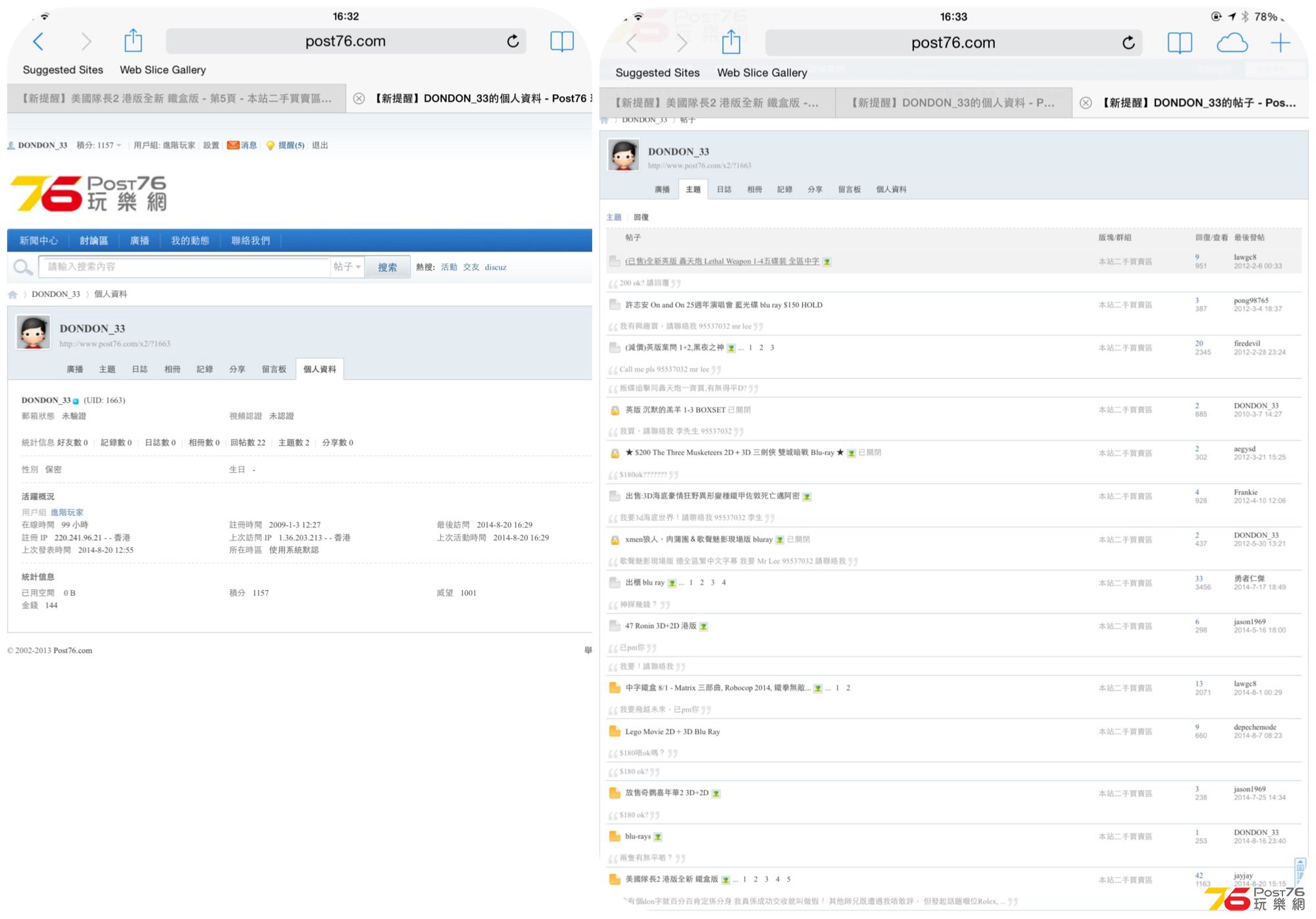Open Suggested Sites in left window
The height and width of the screenshot is (919, 1316).
[x=63, y=70]
